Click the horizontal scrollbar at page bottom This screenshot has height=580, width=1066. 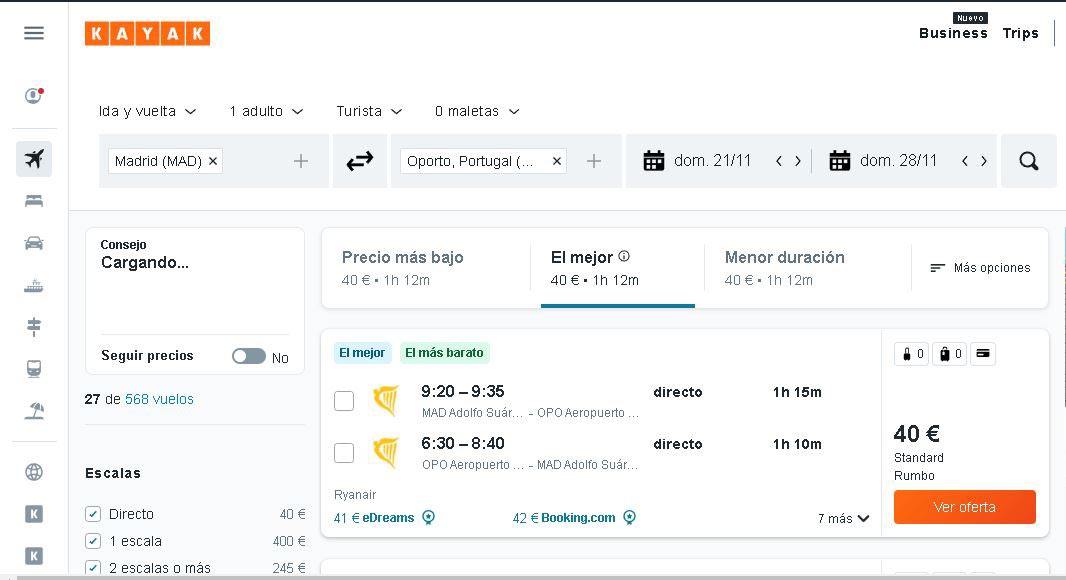(540, 577)
